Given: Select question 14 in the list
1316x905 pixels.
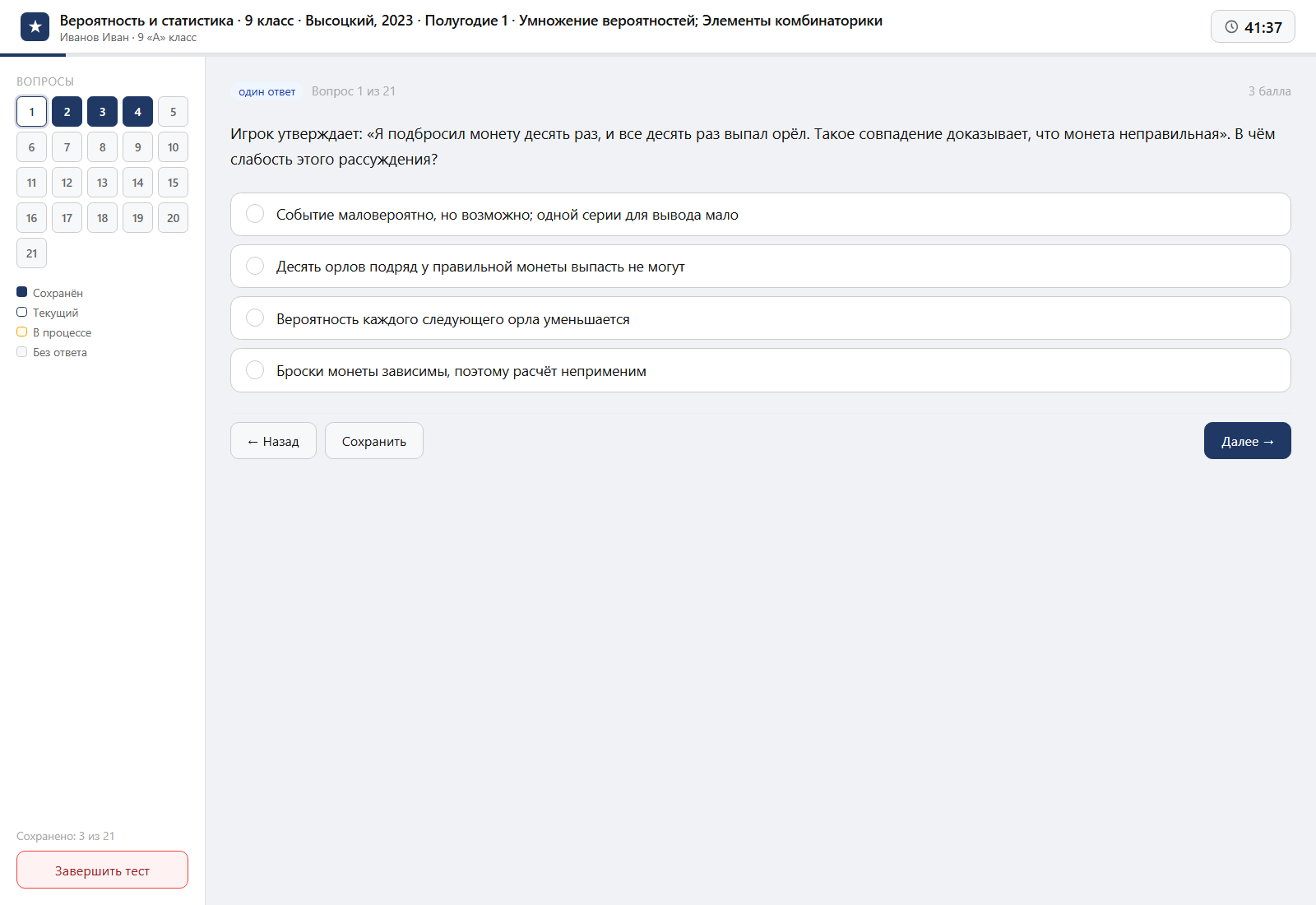Looking at the screenshot, I should point(137,183).
